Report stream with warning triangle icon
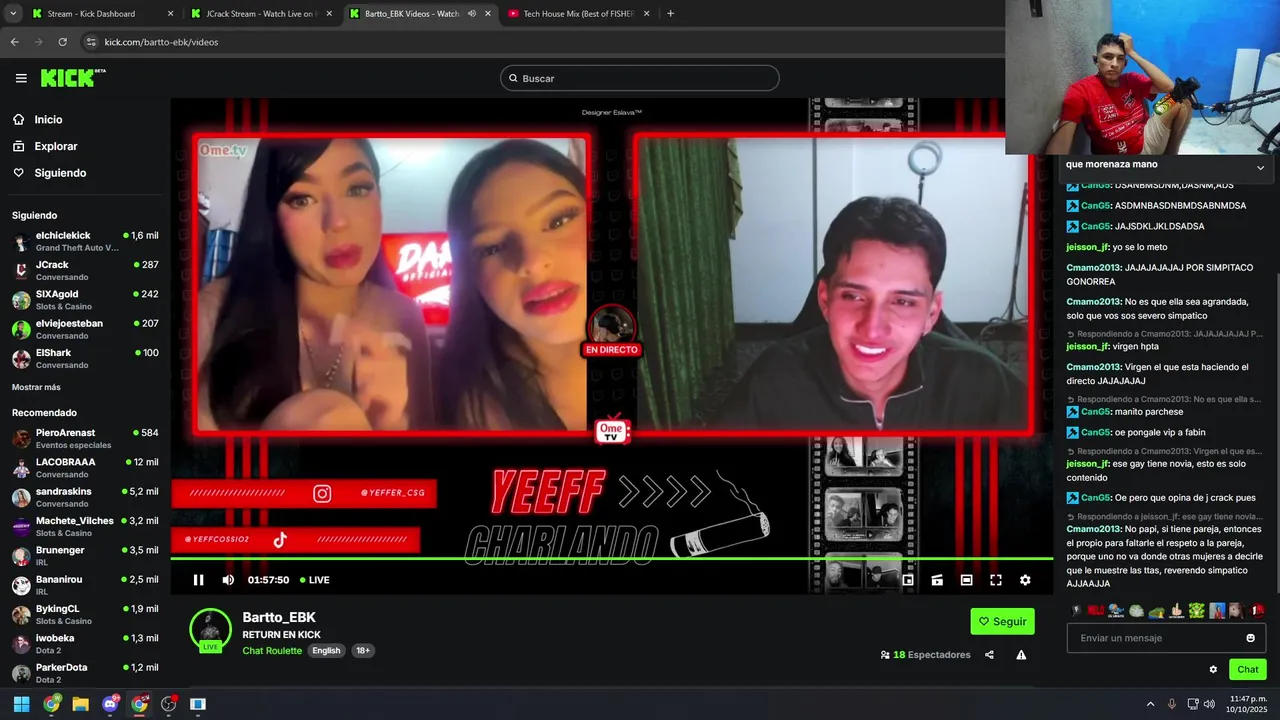This screenshot has width=1280, height=720. (x=1021, y=655)
